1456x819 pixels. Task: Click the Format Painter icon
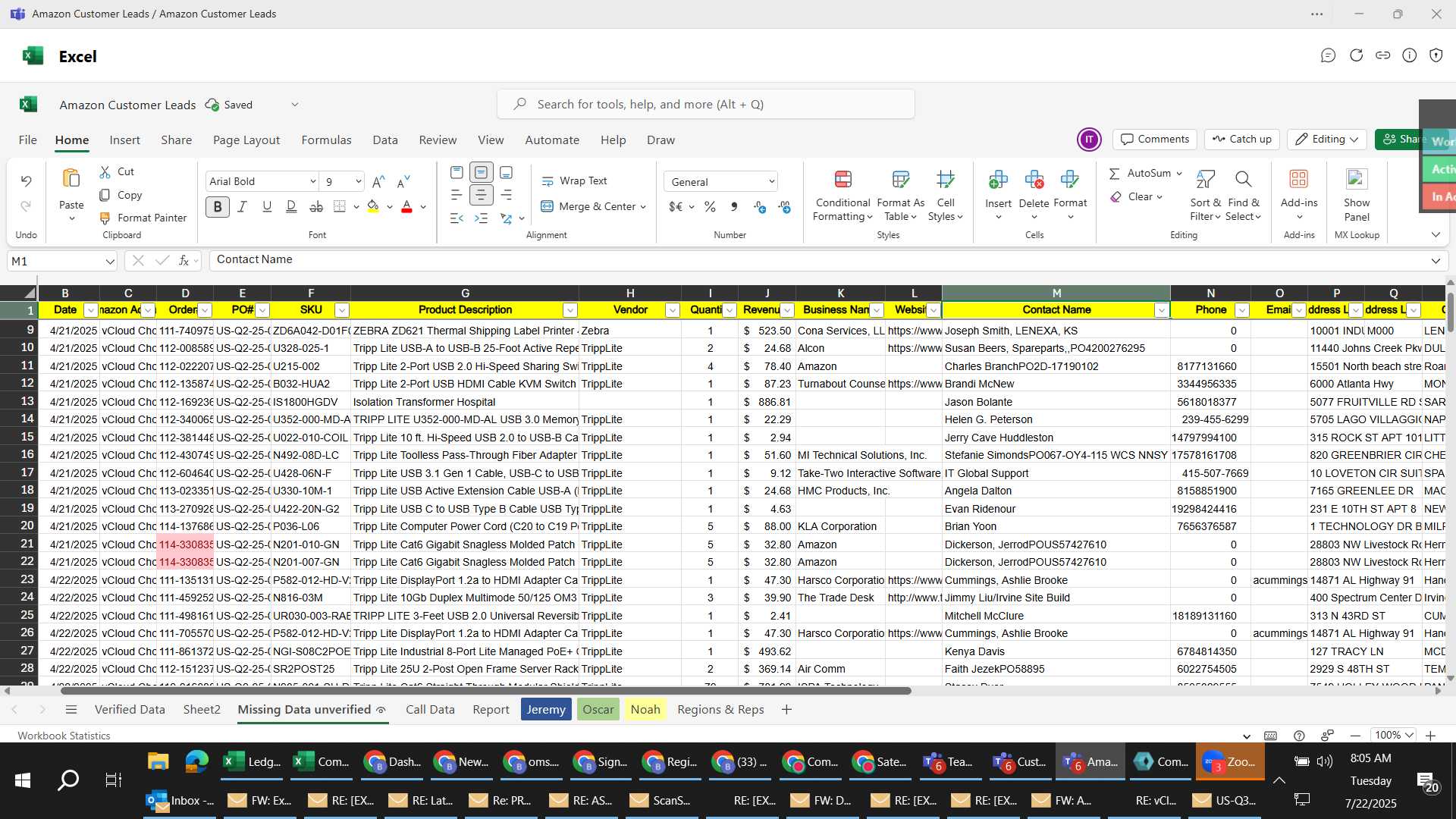(x=105, y=218)
